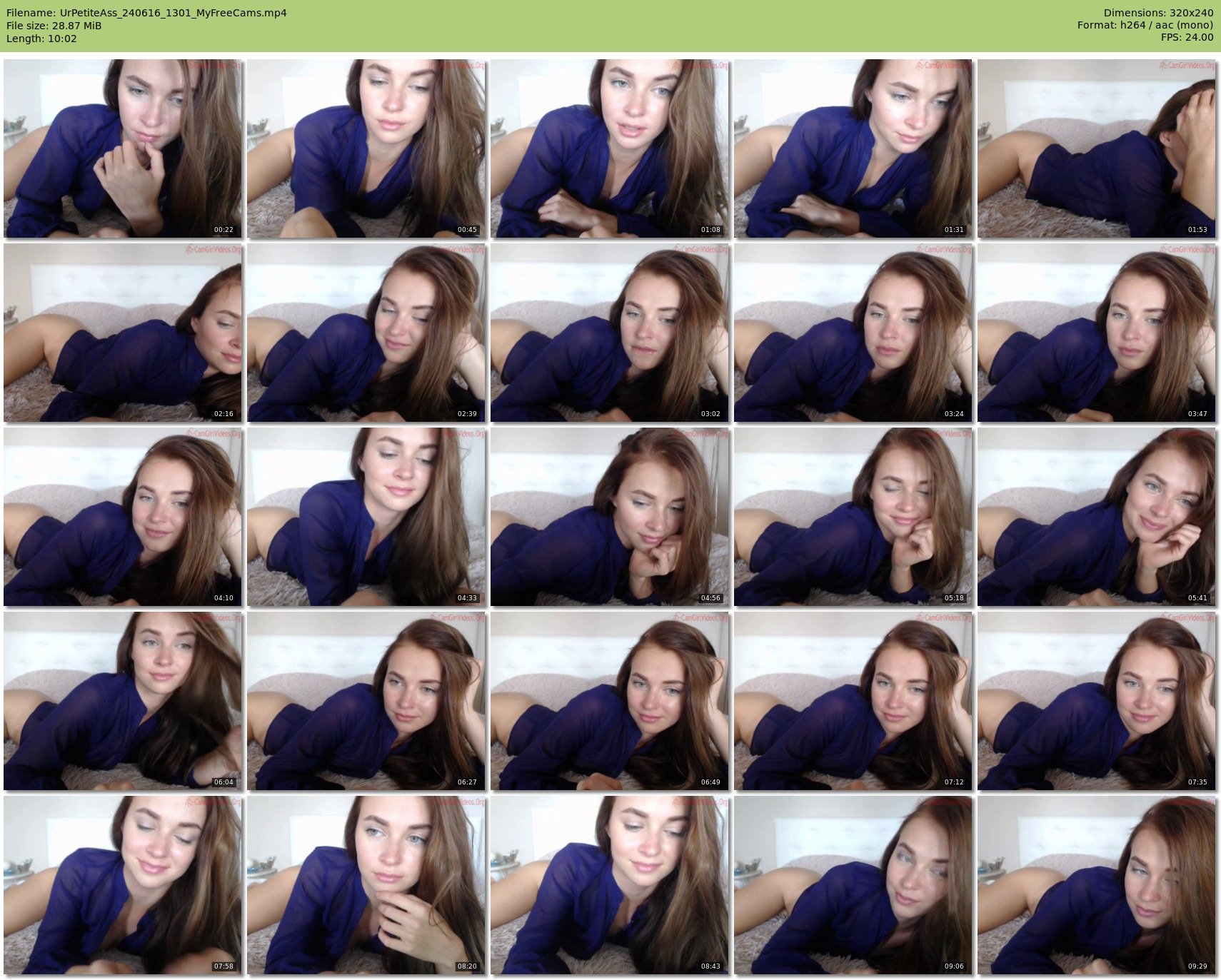Select the frame at 08:20
Screen dimensions: 1221x980
(366, 885)
